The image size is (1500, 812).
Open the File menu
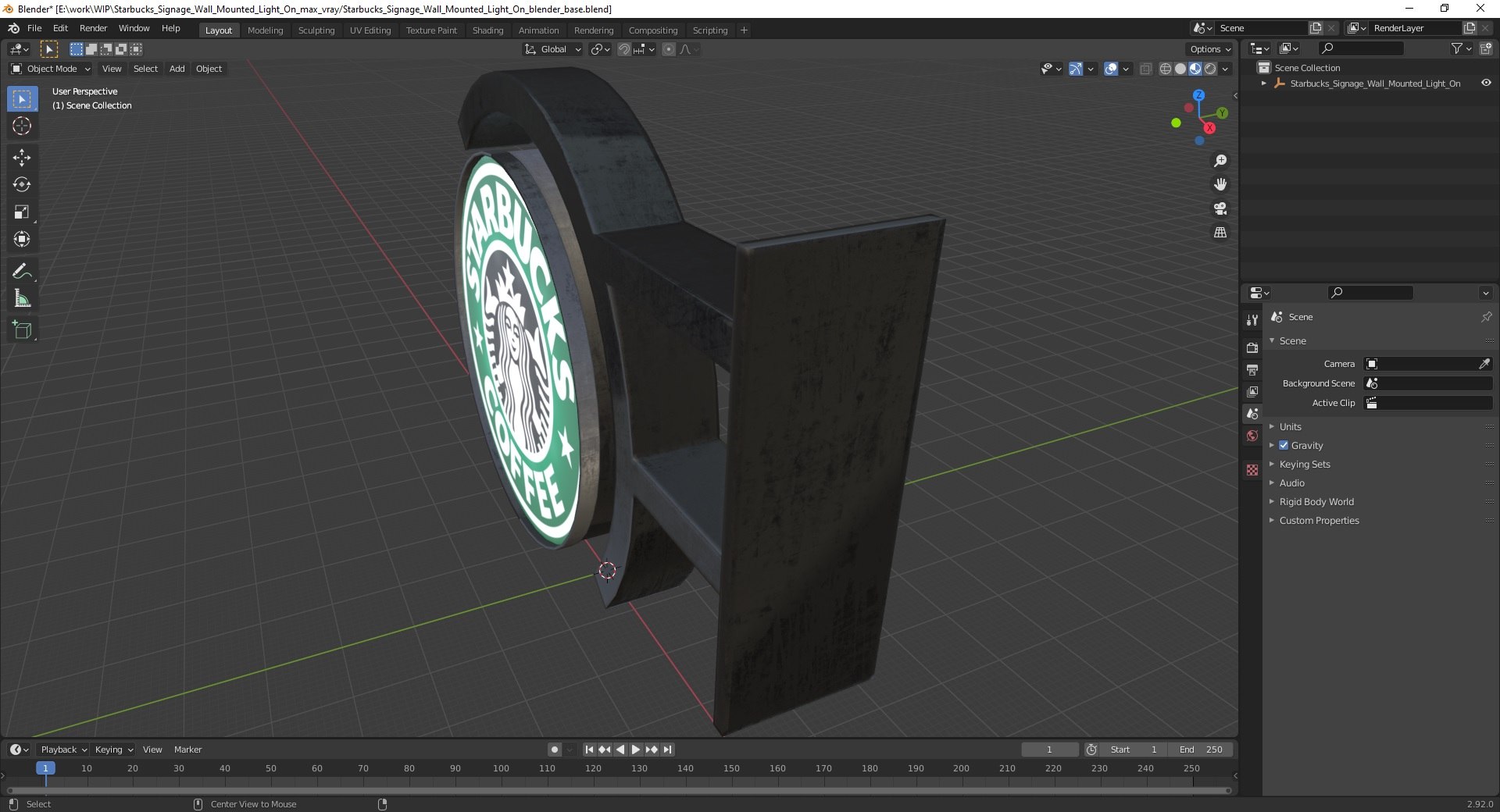tap(34, 28)
